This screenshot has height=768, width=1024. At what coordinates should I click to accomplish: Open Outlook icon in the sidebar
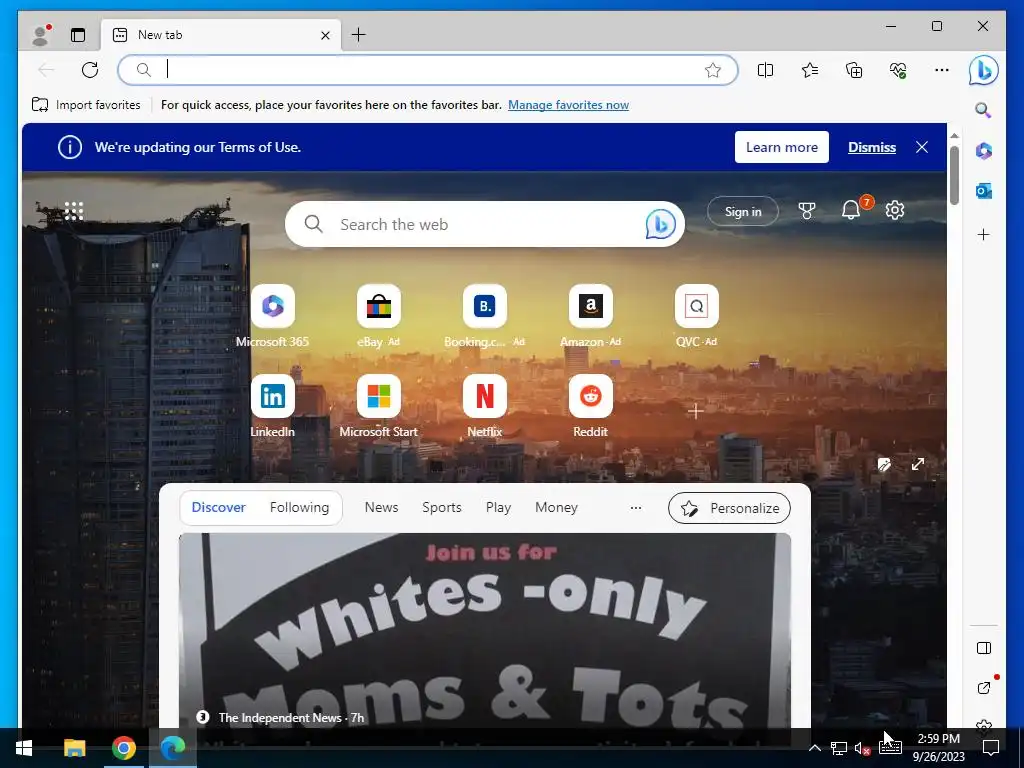984,191
